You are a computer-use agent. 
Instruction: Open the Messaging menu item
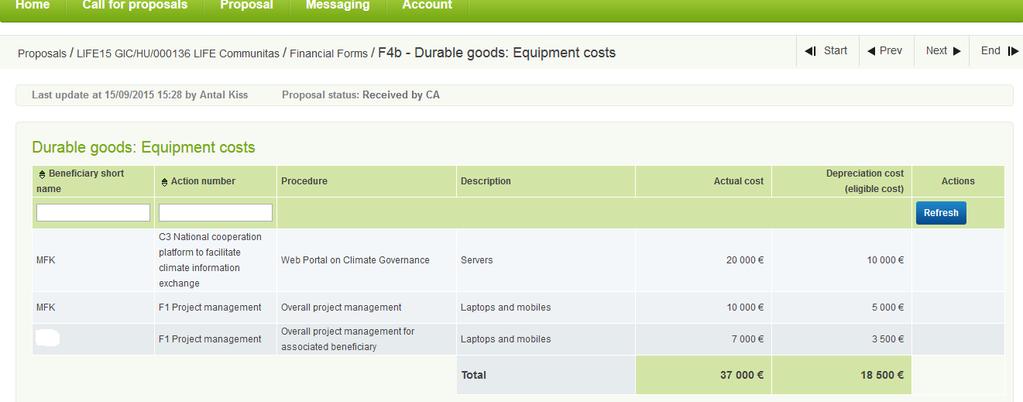point(337,5)
